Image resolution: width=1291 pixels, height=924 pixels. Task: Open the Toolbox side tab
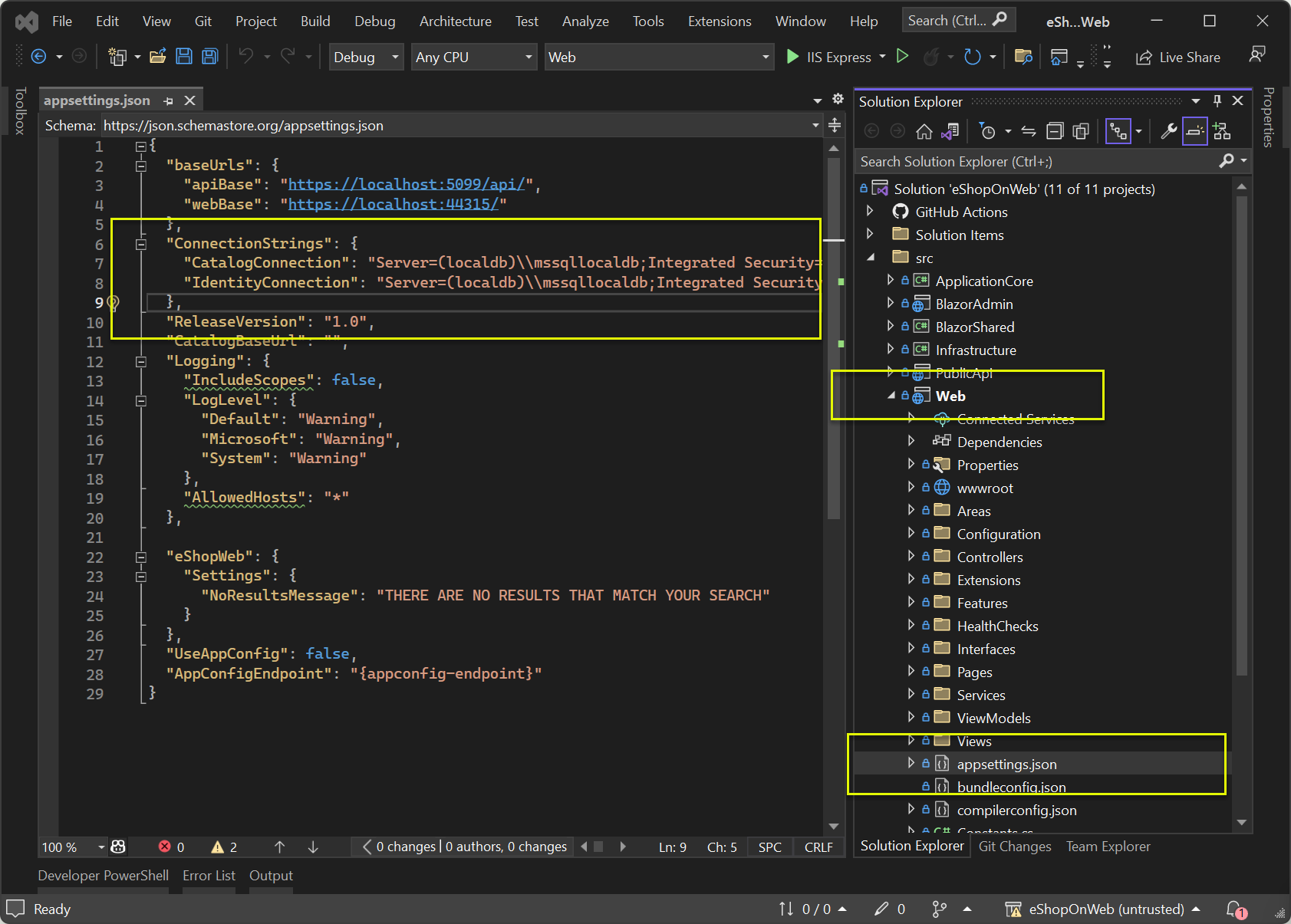(x=21, y=110)
